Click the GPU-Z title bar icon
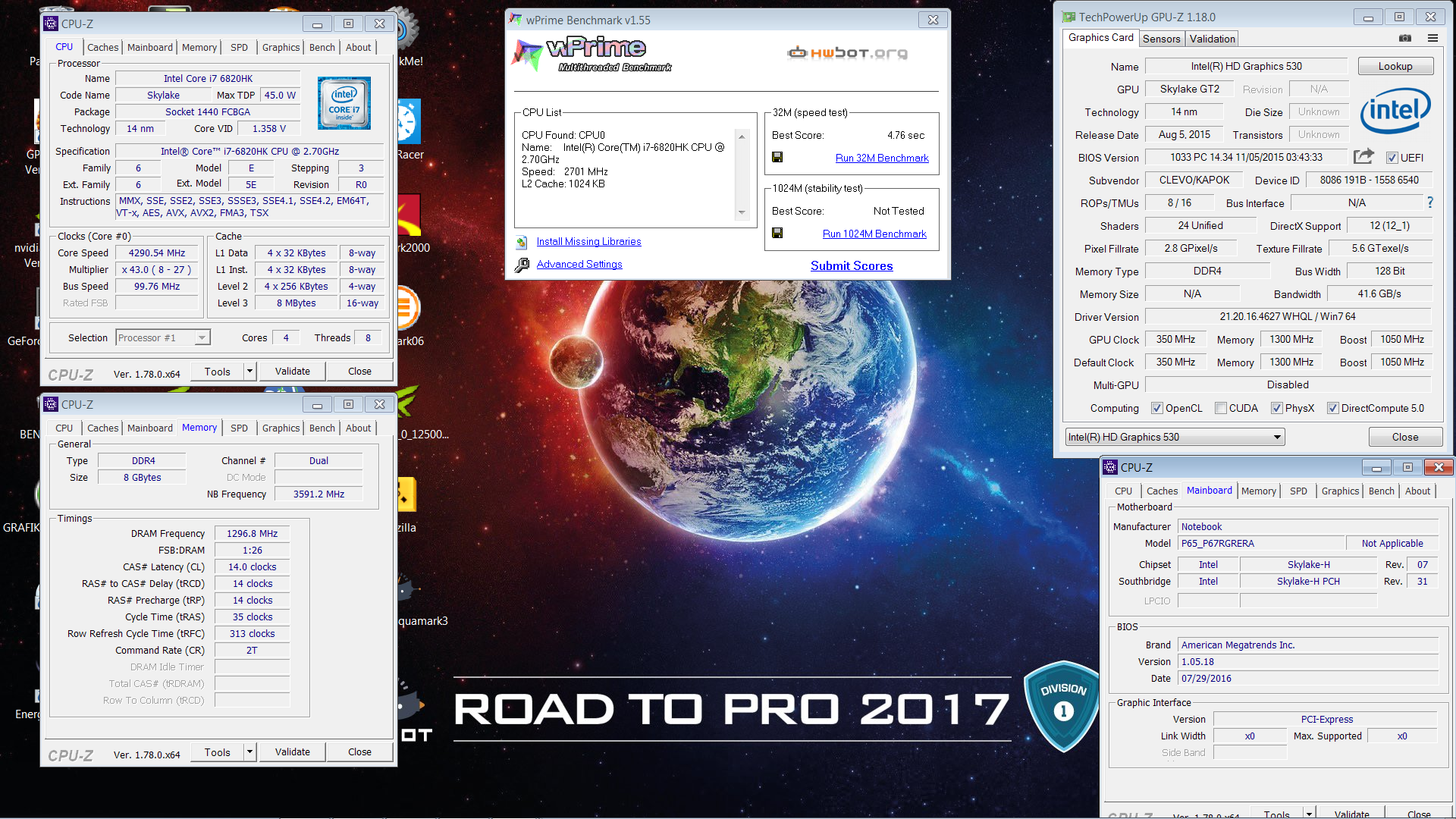Viewport: 1456px width, 819px height. click(x=1068, y=17)
